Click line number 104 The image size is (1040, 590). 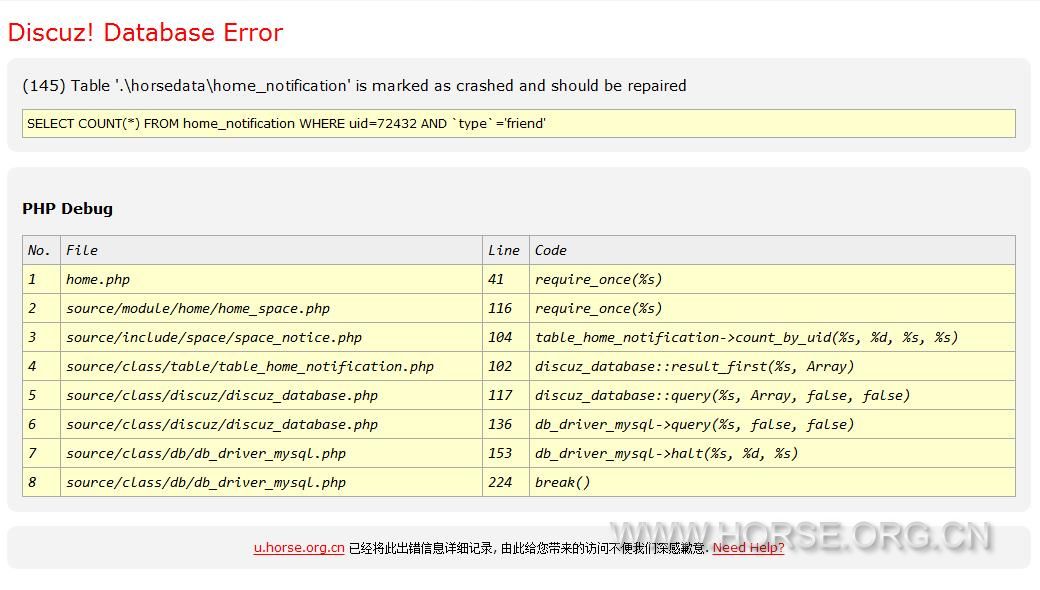click(506, 337)
